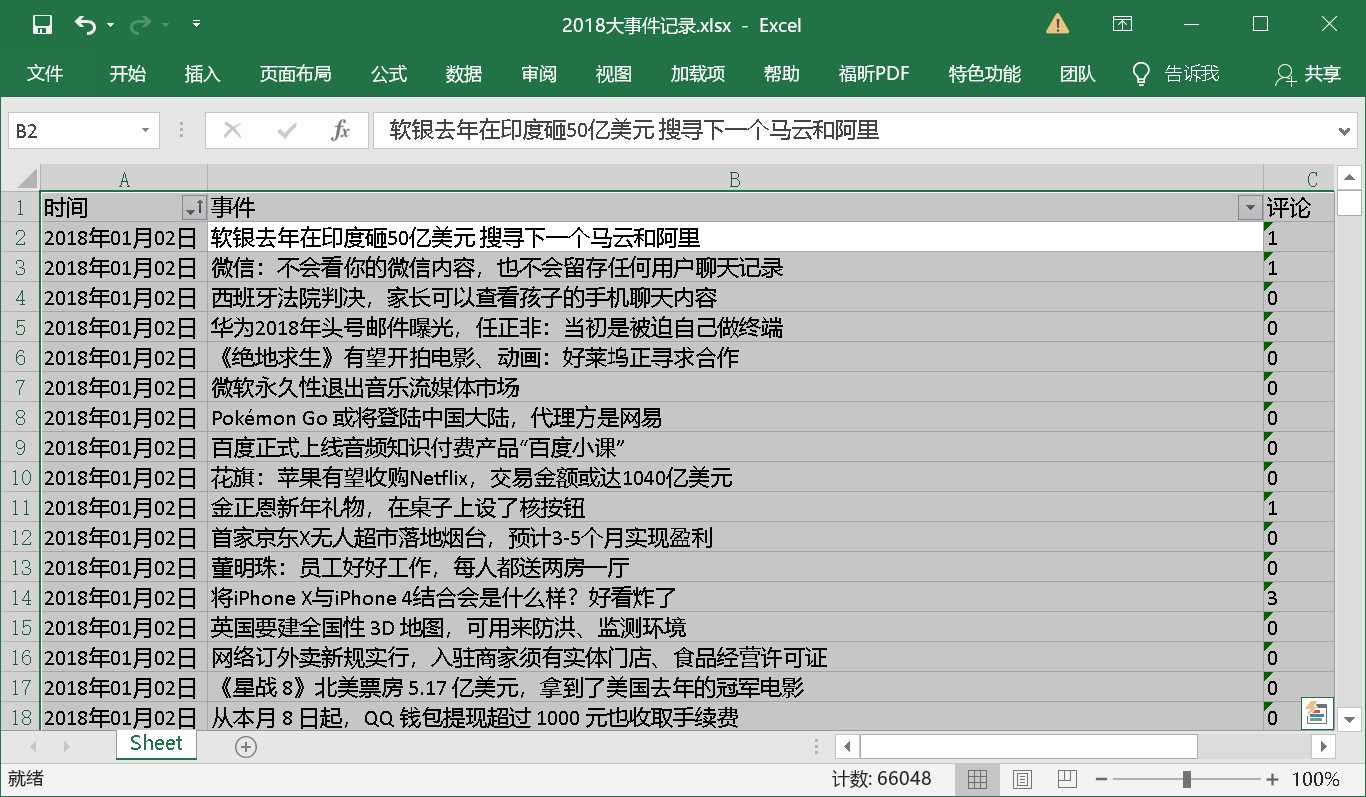Switch to Page Break Preview icon
The height and width of the screenshot is (797, 1366).
1067,779
